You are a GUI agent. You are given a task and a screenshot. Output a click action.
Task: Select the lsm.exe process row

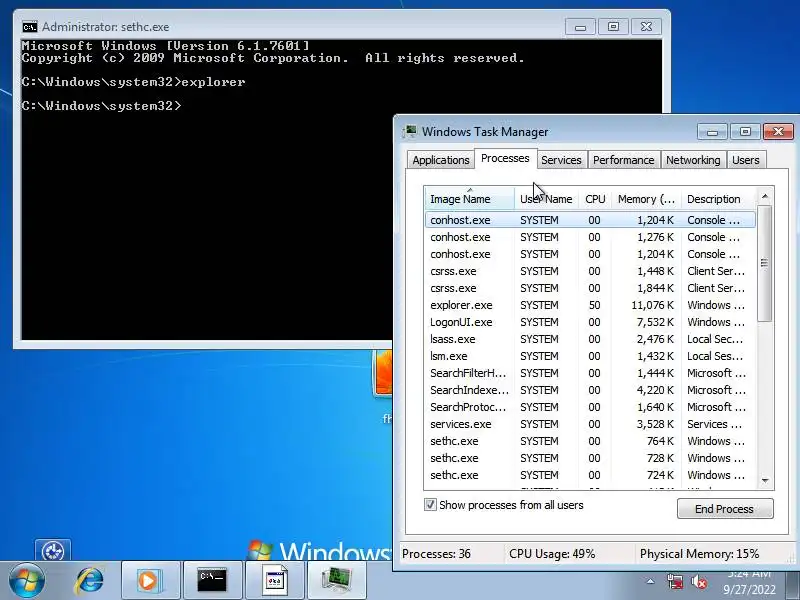(x=590, y=356)
